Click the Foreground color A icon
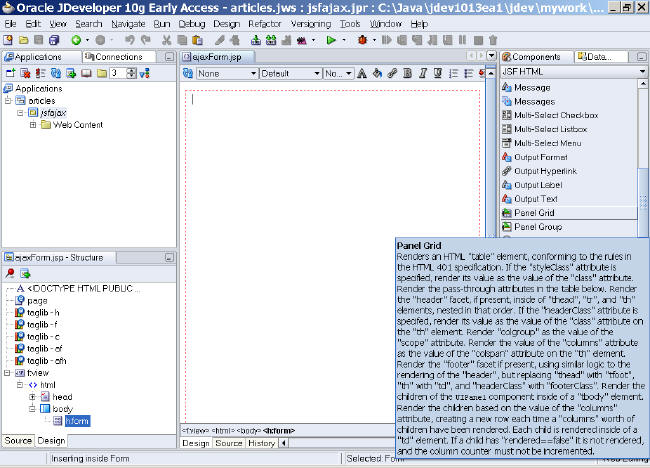Viewport: 650px width, 468px height. (362, 73)
